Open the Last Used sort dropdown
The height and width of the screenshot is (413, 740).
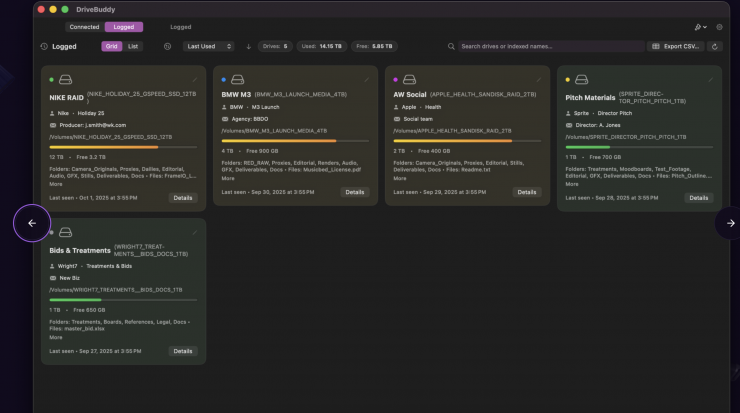208,46
